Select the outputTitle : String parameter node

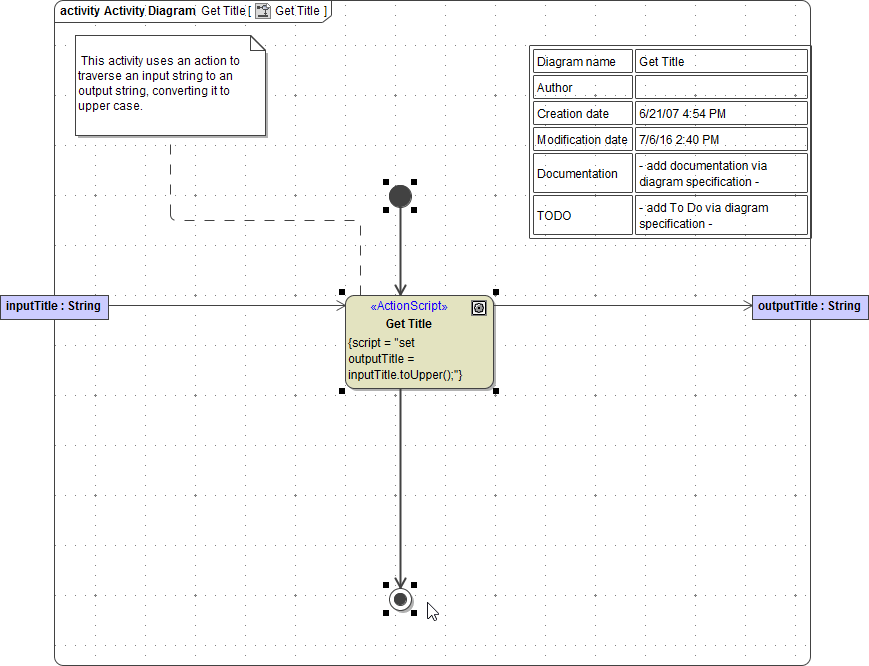(810, 306)
